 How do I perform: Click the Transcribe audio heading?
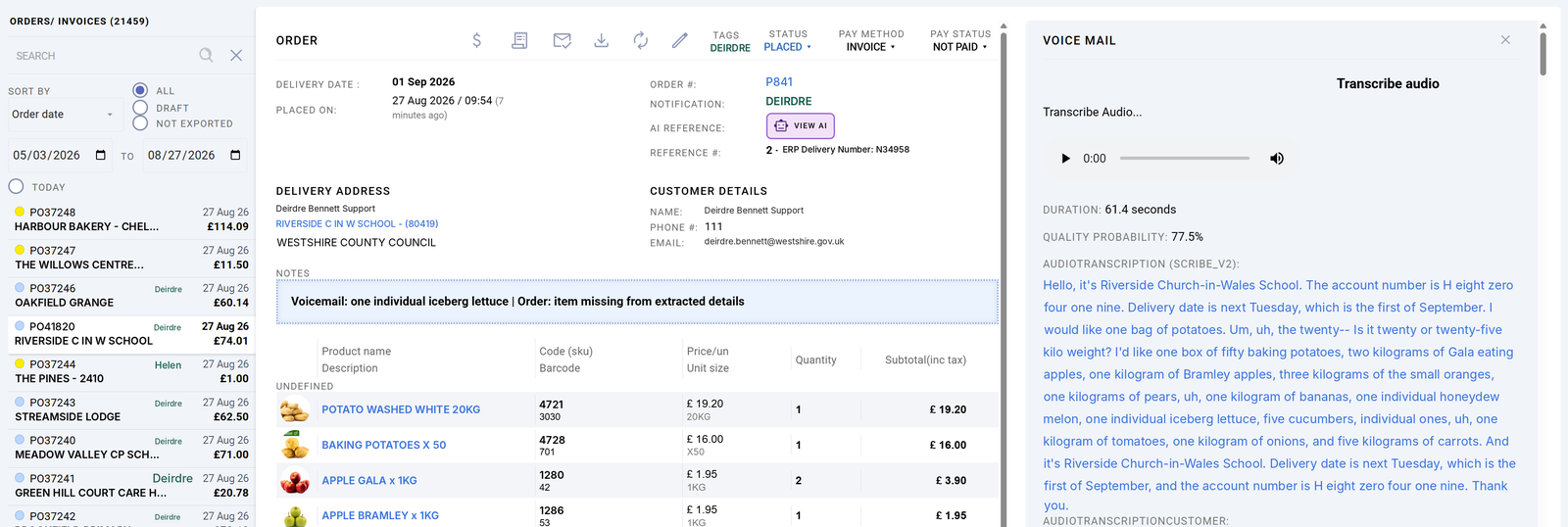(1388, 84)
